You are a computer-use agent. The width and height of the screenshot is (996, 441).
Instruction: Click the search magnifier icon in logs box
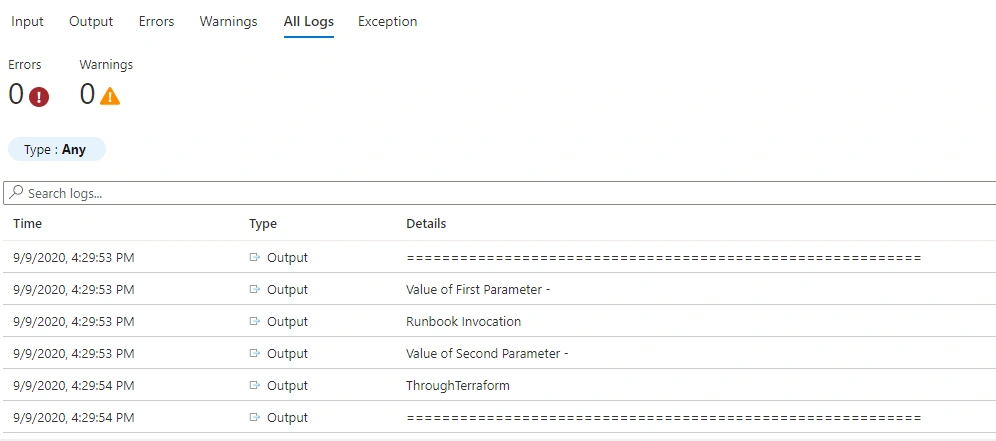[x=17, y=193]
